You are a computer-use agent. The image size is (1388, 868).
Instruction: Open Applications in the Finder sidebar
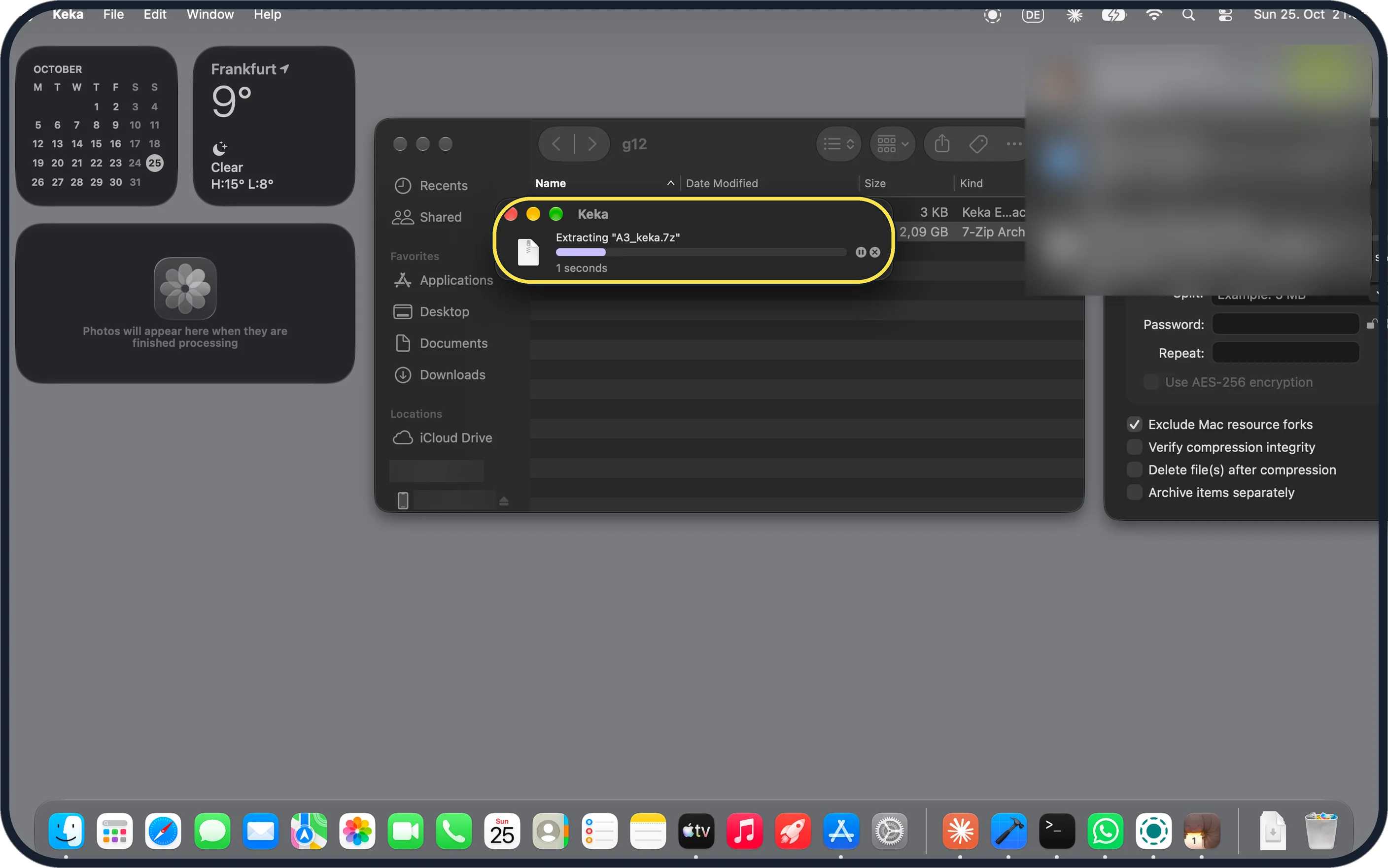(x=443, y=280)
